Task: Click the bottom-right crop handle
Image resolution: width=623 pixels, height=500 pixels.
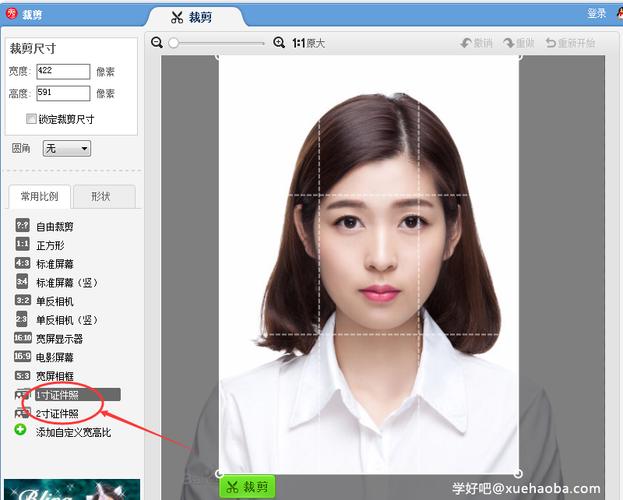Action: [519, 473]
